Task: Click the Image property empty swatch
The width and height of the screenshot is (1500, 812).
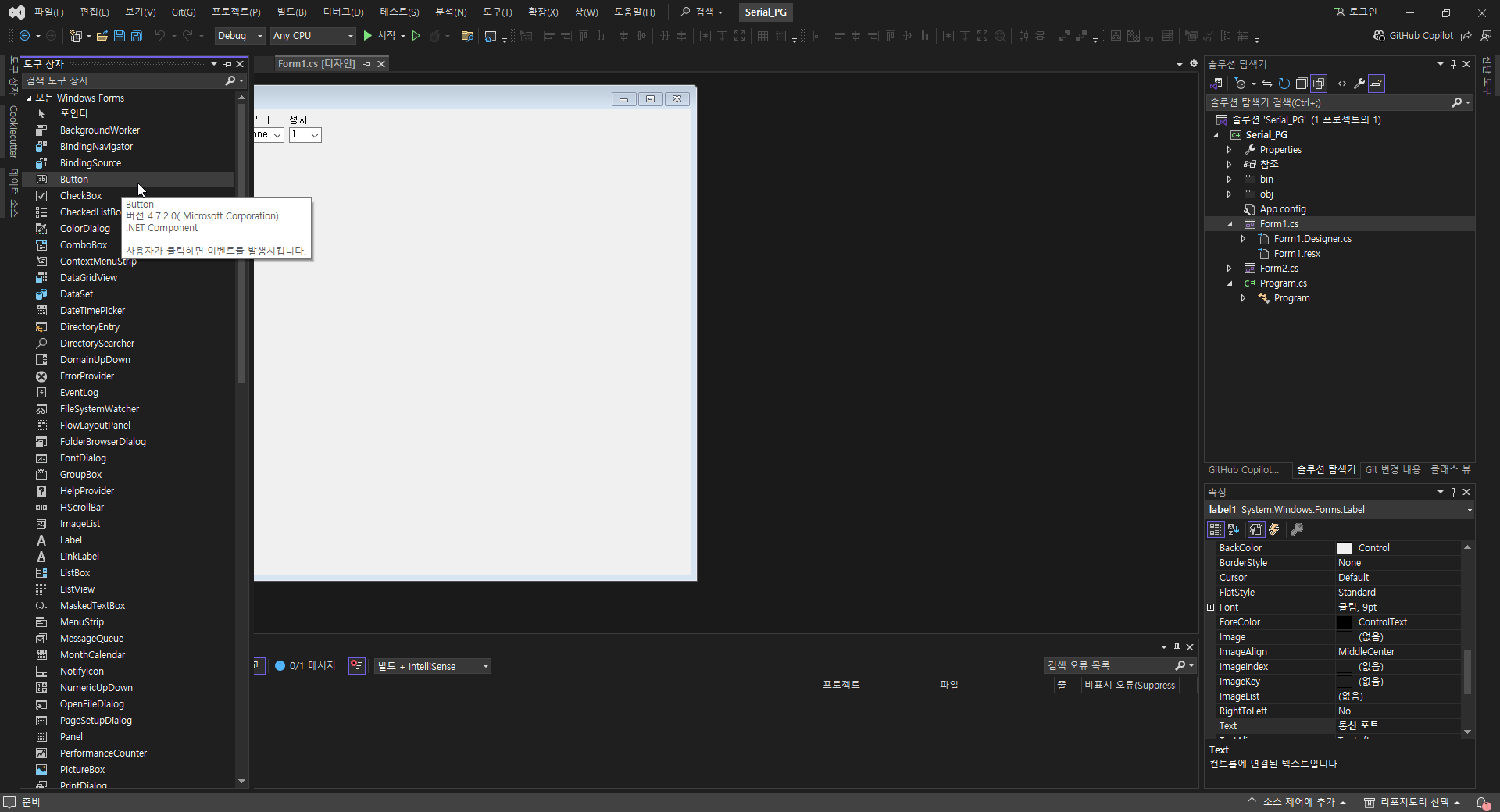Action: [1345, 637]
